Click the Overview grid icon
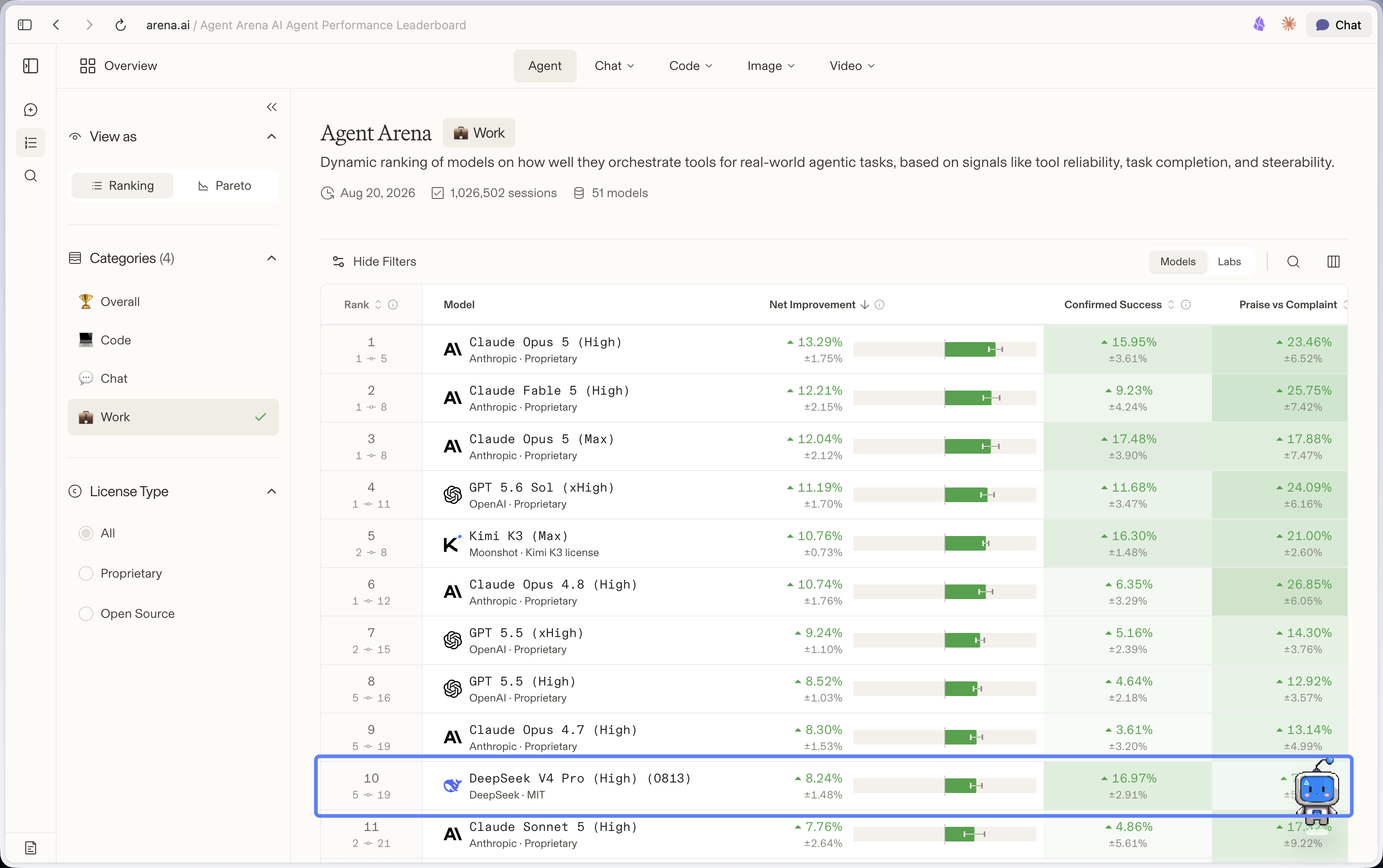This screenshot has height=868, width=1383. [x=87, y=66]
